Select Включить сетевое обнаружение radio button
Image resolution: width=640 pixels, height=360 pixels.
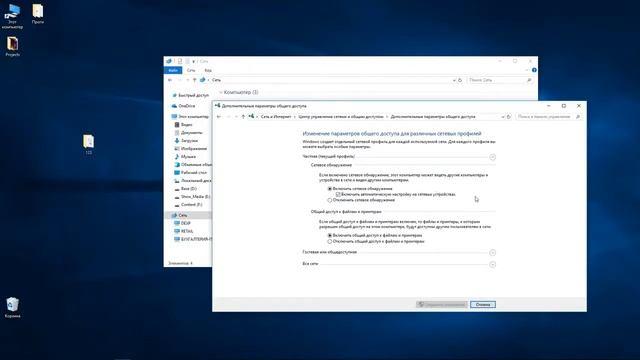pyautogui.click(x=330, y=189)
